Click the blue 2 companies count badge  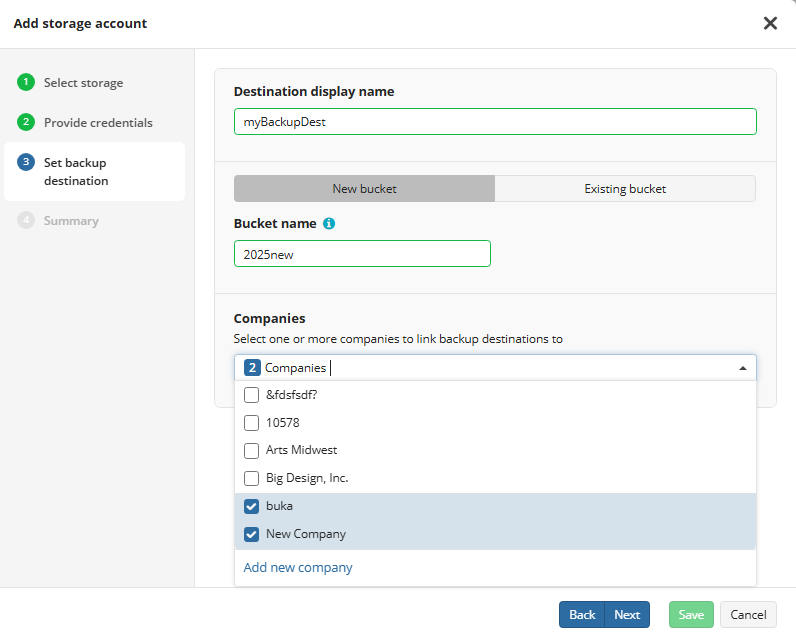tap(252, 367)
